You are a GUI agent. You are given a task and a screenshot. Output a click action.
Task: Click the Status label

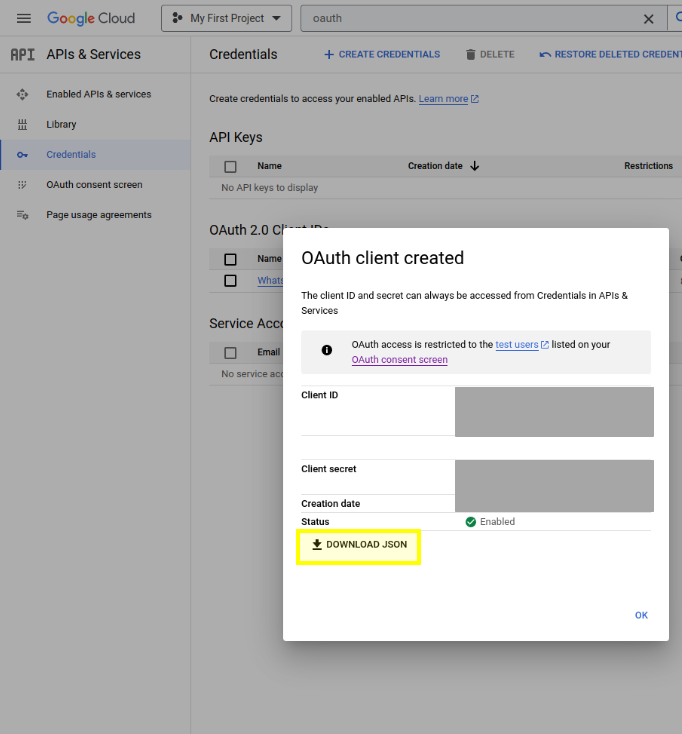pyautogui.click(x=315, y=521)
